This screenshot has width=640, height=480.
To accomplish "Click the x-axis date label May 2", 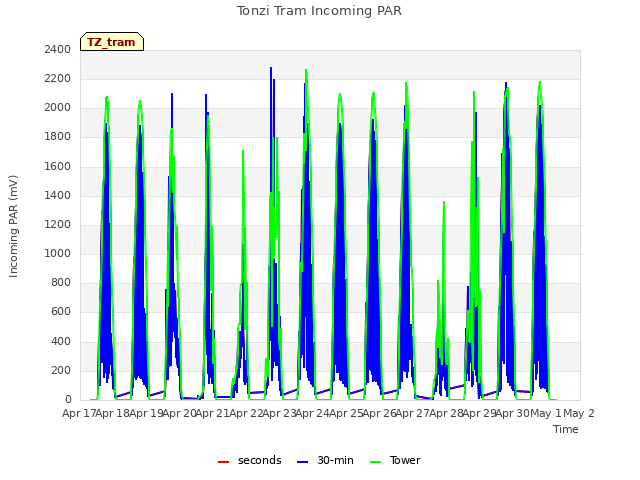I will tap(579, 413).
